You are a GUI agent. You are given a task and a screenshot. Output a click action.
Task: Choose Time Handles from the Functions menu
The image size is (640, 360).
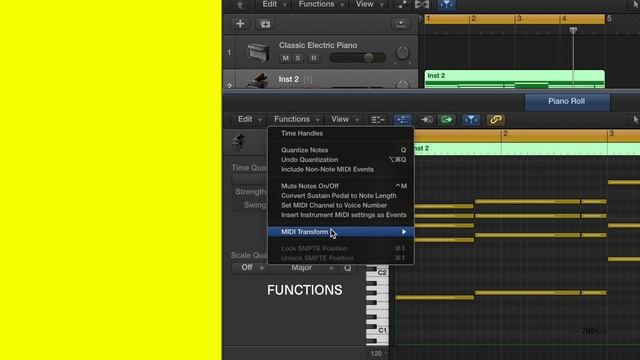click(x=341, y=133)
